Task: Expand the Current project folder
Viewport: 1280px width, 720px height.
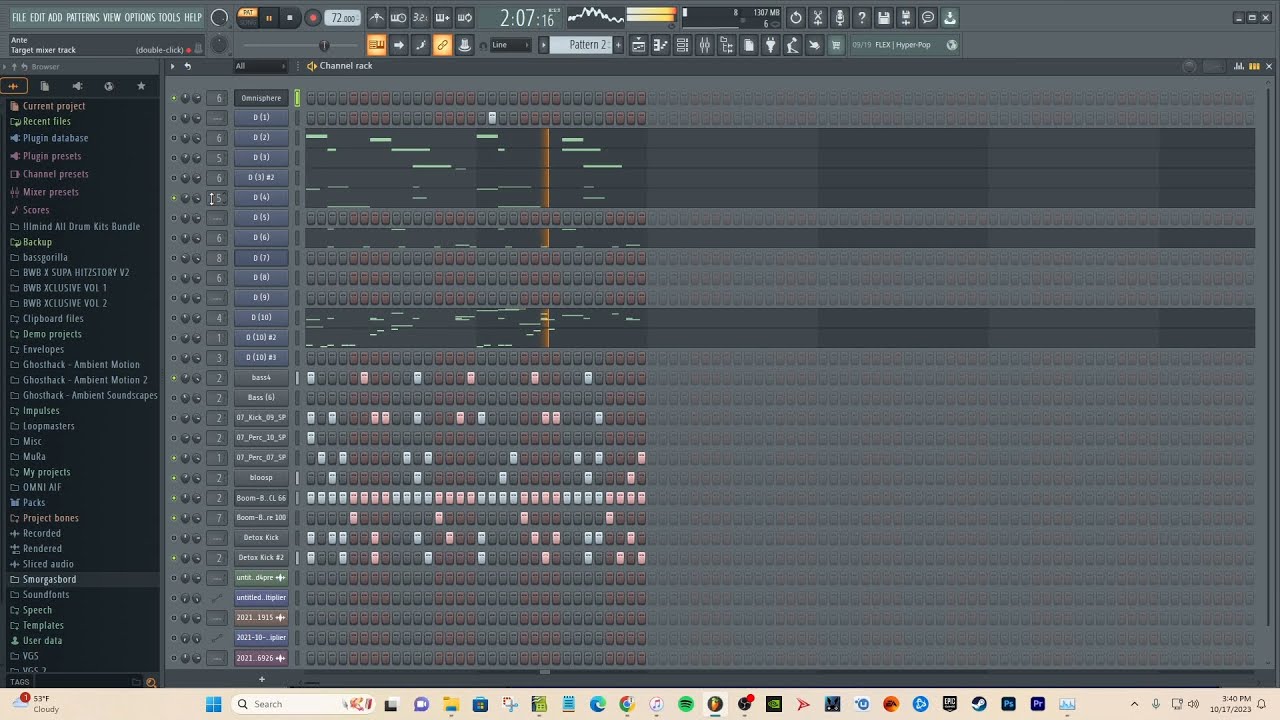Action: (x=54, y=106)
